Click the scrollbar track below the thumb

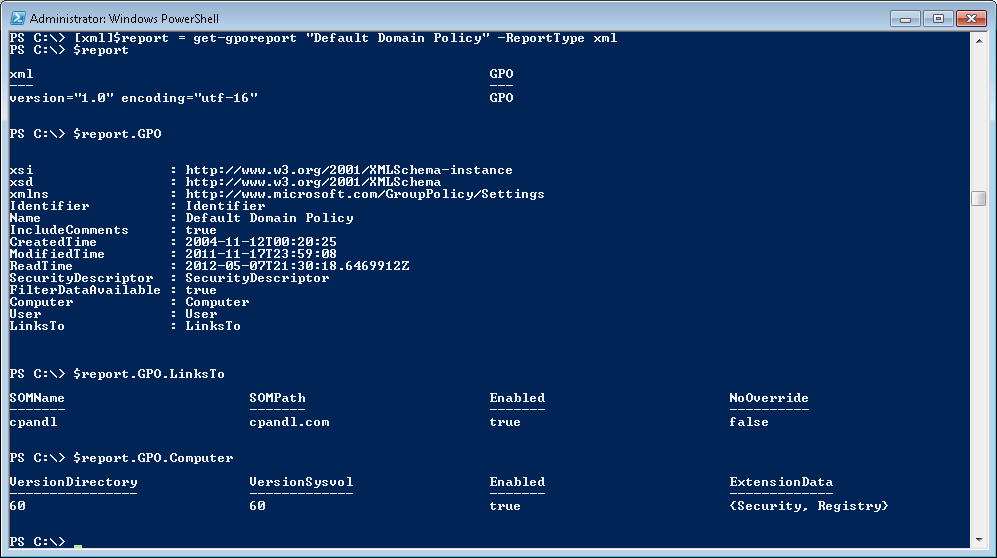coord(978,380)
